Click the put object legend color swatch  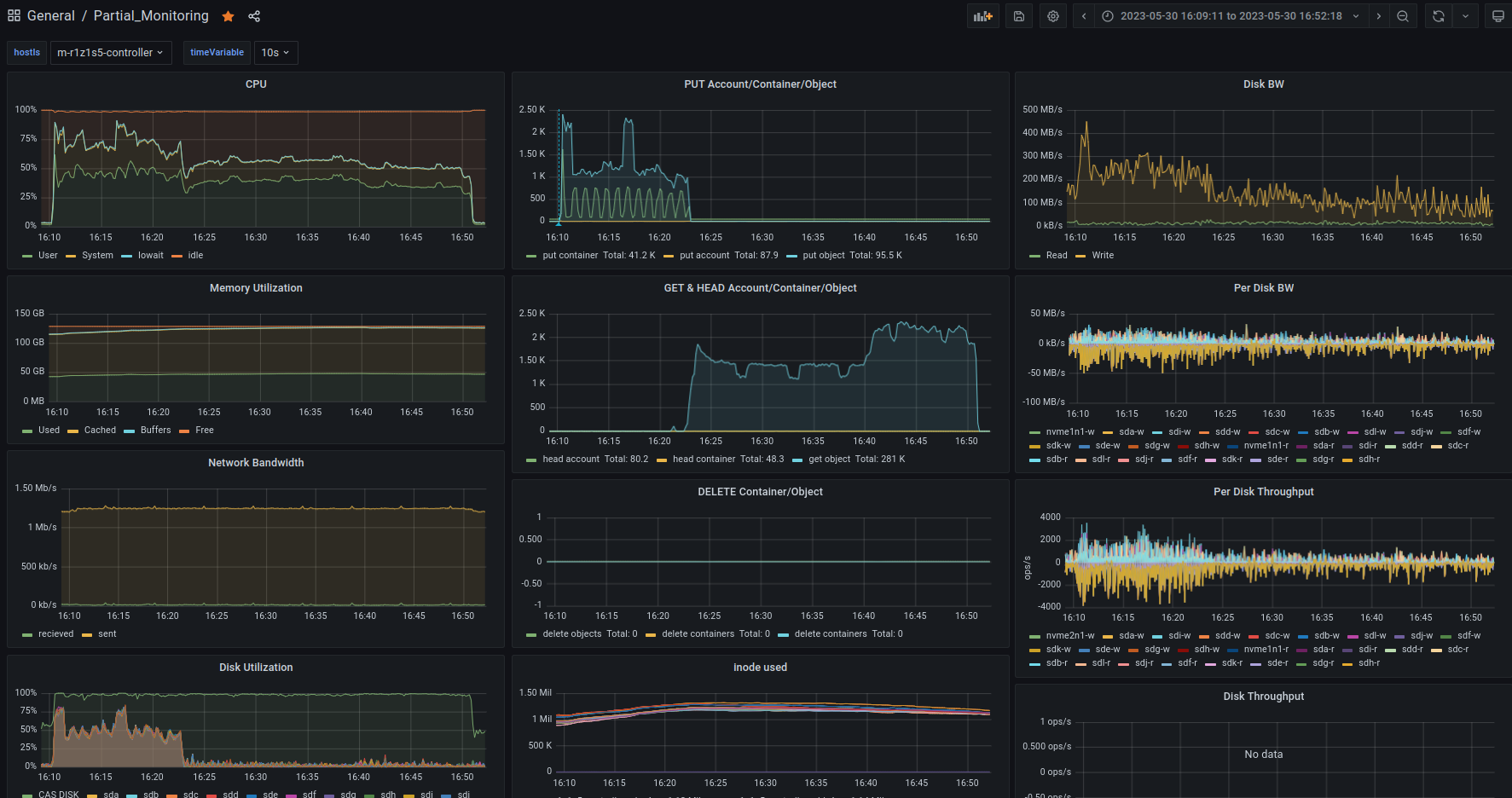(x=791, y=256)
